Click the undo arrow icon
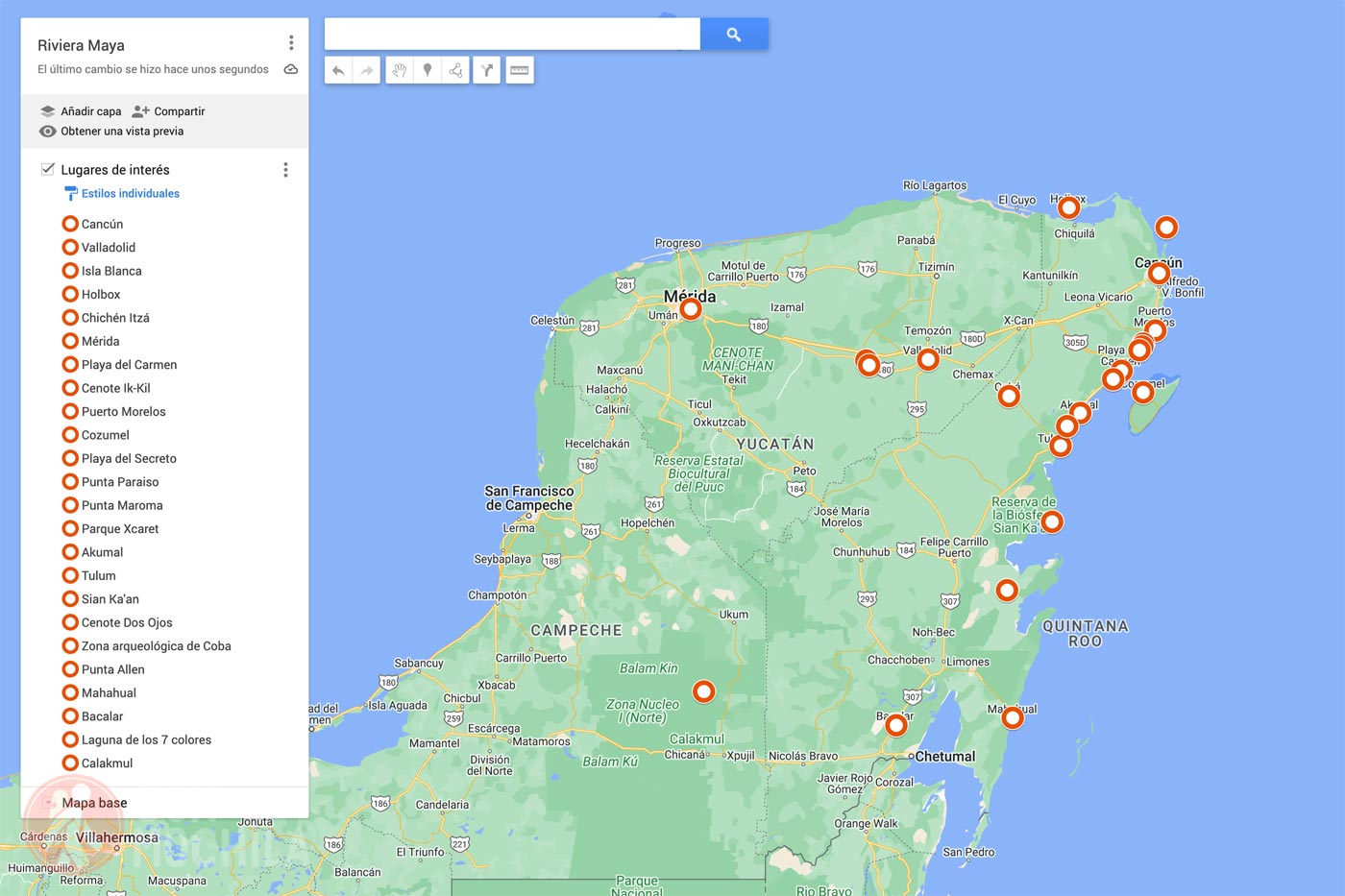The width and height of the screenshot is (1345, 896). tap(337, 69)
